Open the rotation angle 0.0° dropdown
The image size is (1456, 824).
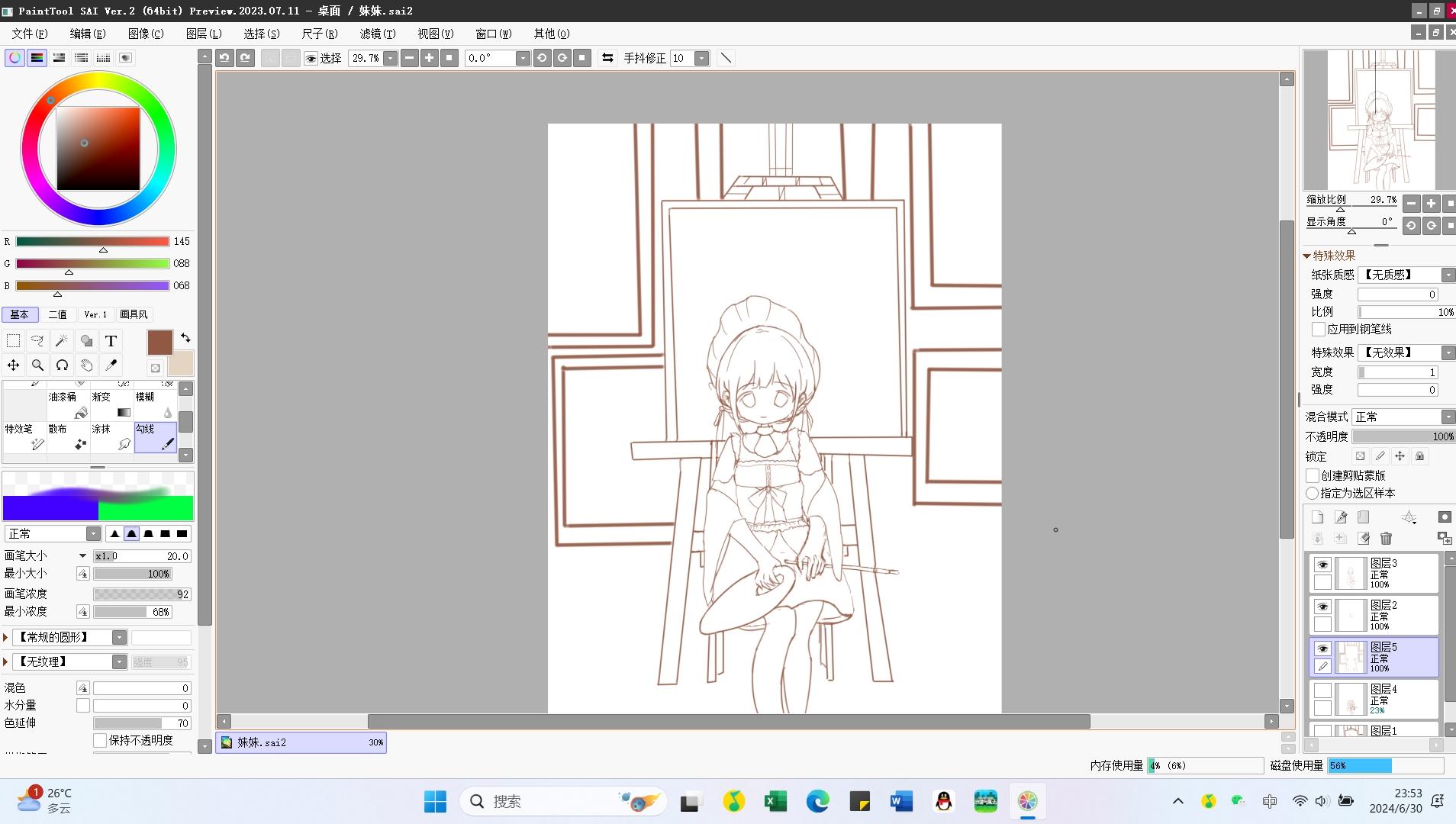point(523,58)
